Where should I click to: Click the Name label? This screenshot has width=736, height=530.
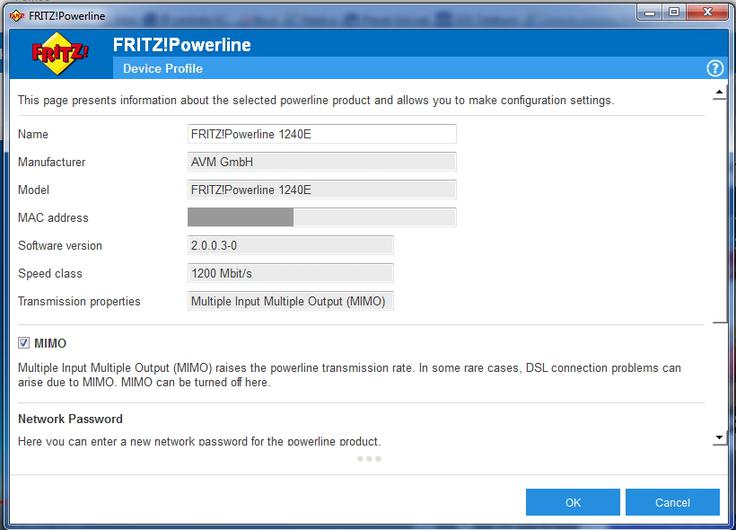33,134
